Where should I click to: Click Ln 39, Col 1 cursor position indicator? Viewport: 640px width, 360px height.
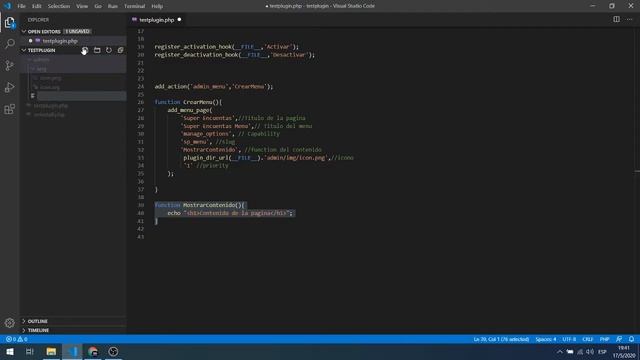[x=501, y=339]
